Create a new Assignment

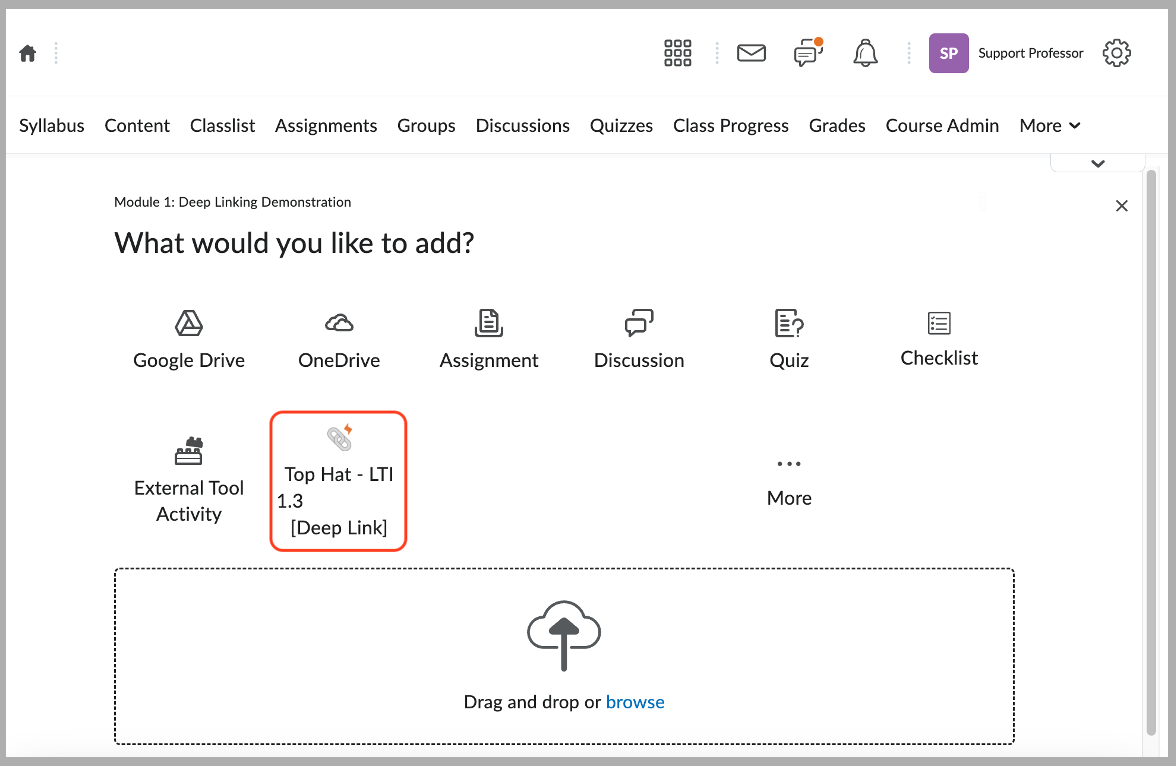point(489,338)
